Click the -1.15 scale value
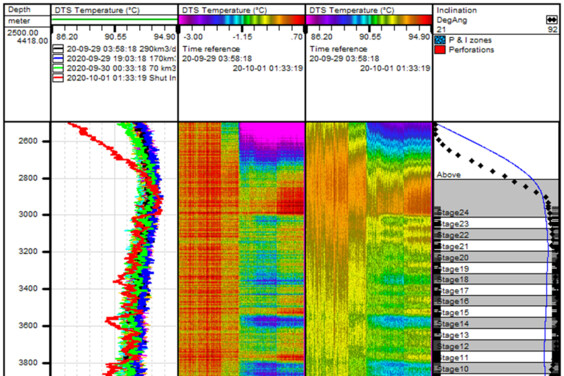Viewport: 564px width, 376px height. (242, 37)
